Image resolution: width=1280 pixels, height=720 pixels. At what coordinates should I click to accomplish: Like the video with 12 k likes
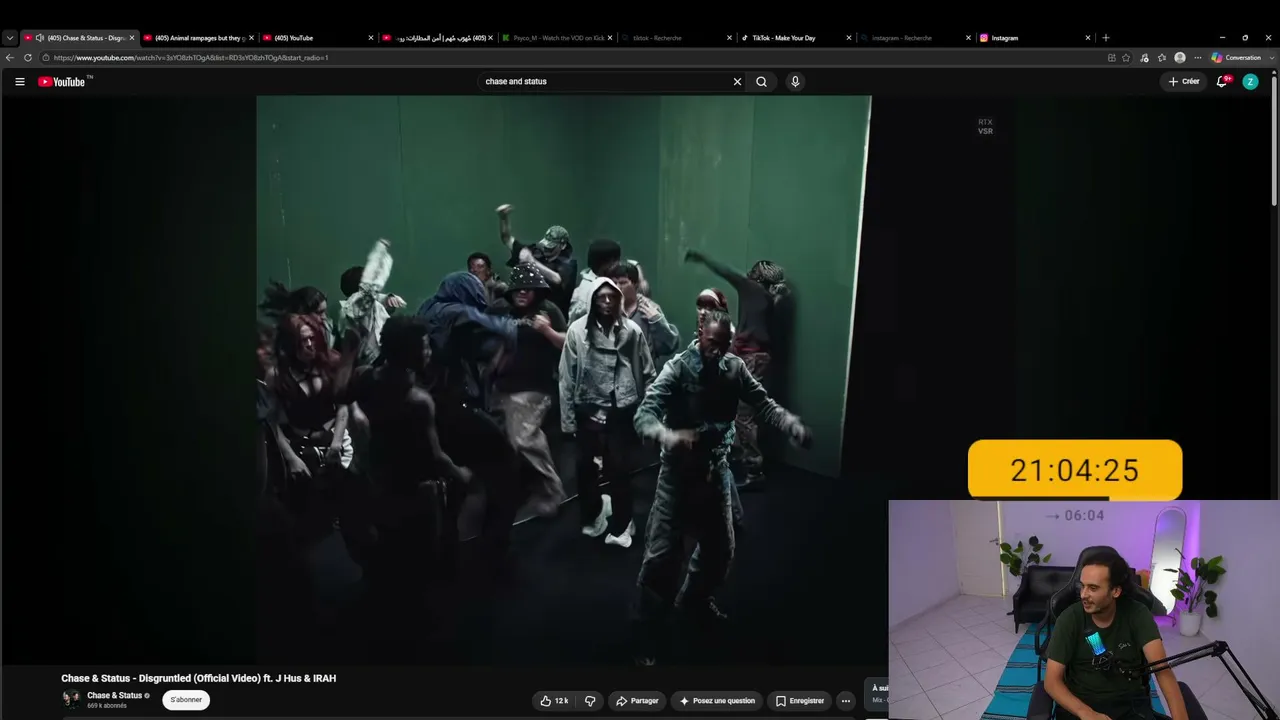[554, 701]
